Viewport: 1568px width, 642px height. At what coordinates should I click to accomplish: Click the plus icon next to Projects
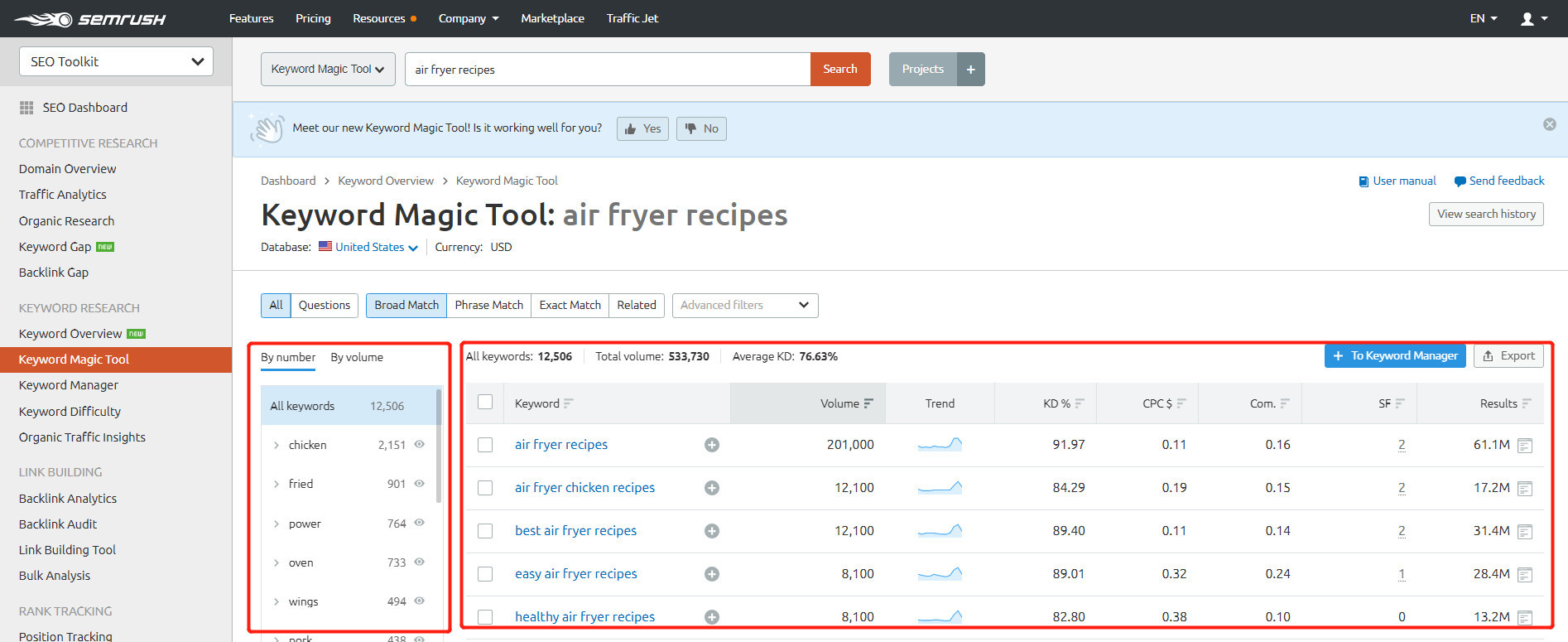970,70
